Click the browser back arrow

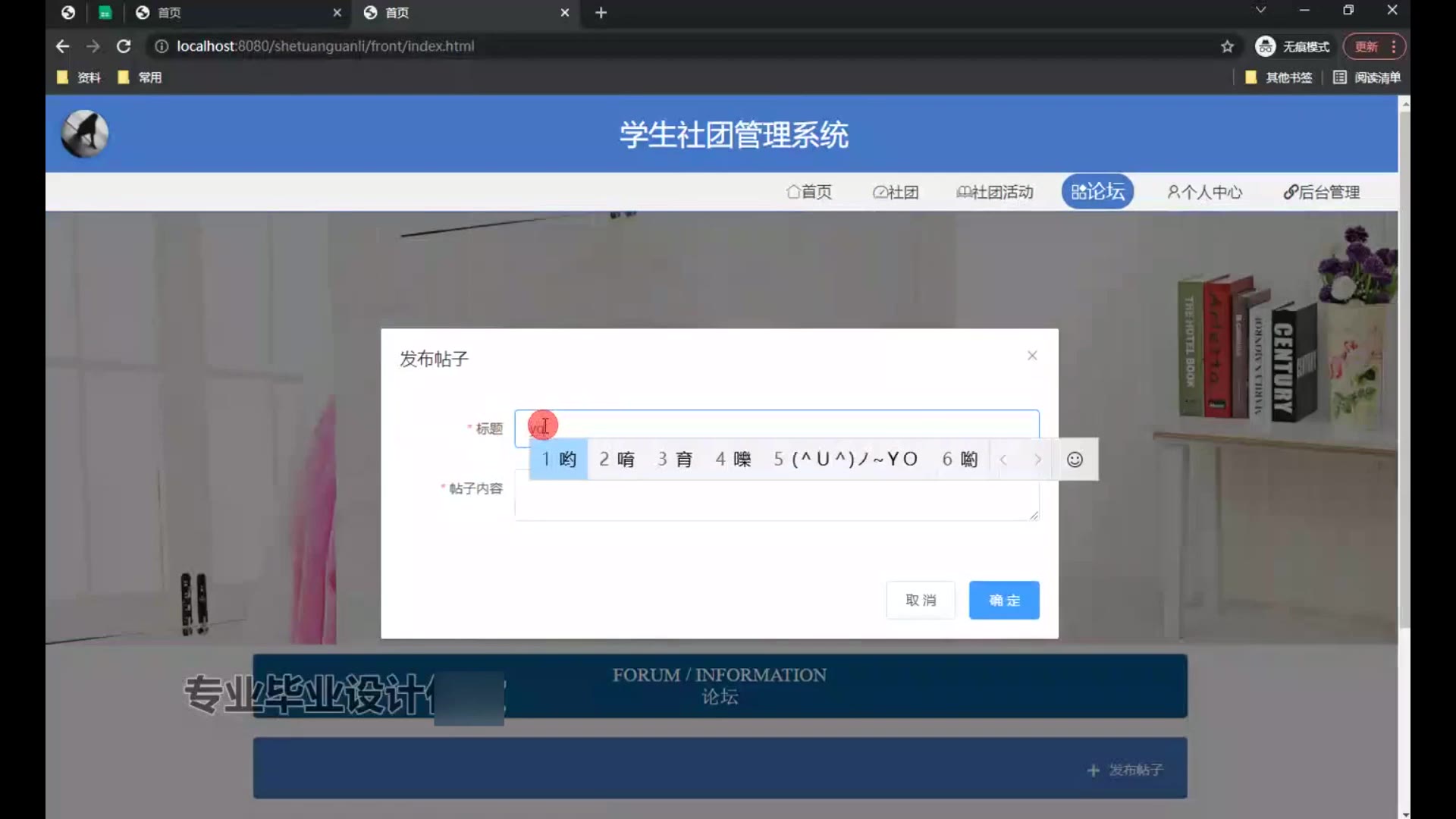click(63, 46)
